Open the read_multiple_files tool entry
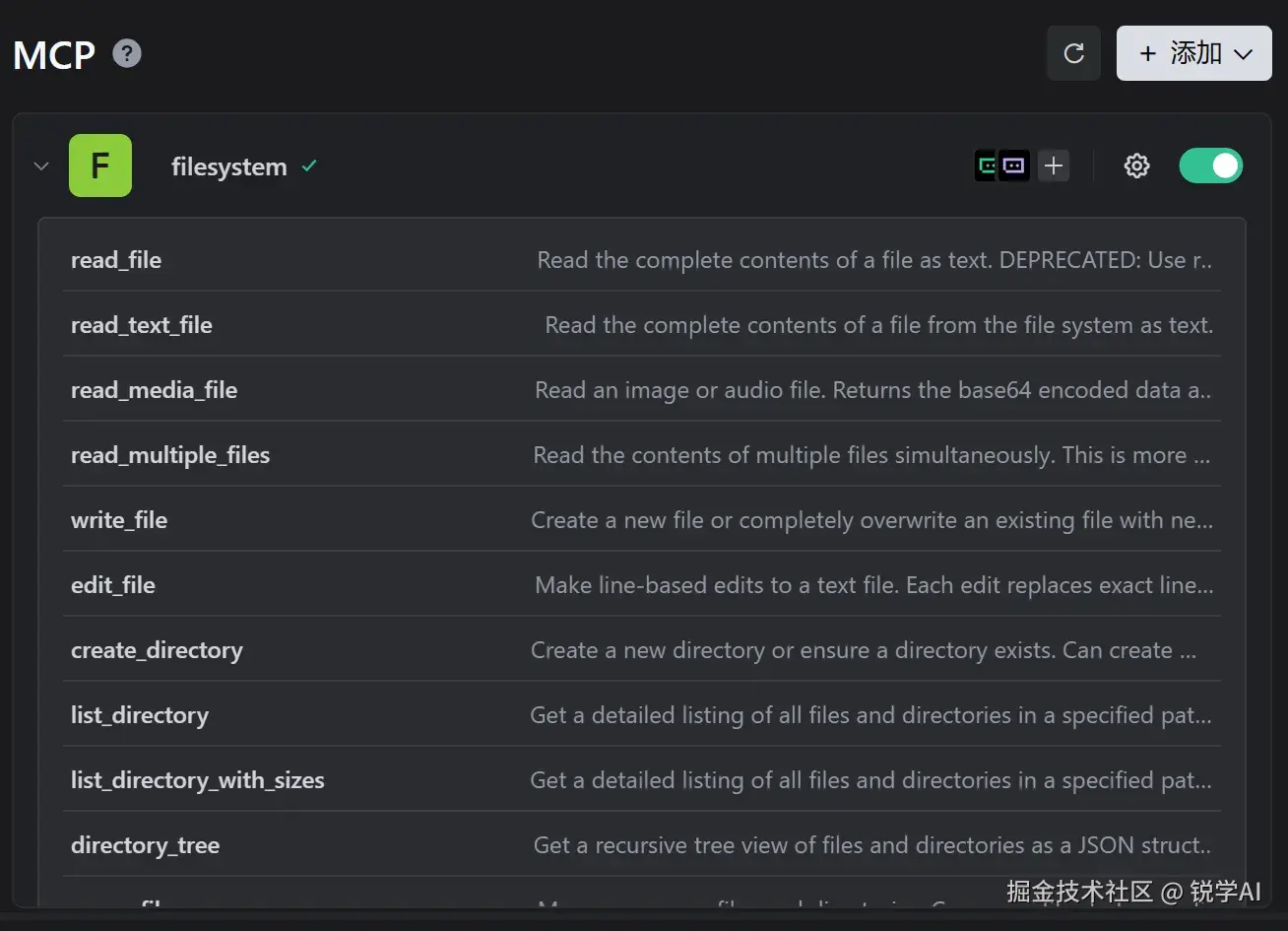Screen dimensions: 1288x931 (x=170, y=455)
